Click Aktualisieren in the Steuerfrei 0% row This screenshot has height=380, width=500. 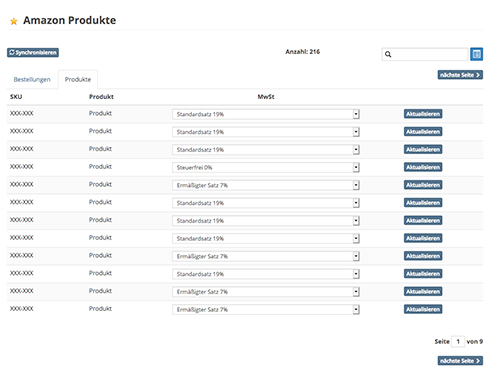pyautogui.click(x=423, y=167)
